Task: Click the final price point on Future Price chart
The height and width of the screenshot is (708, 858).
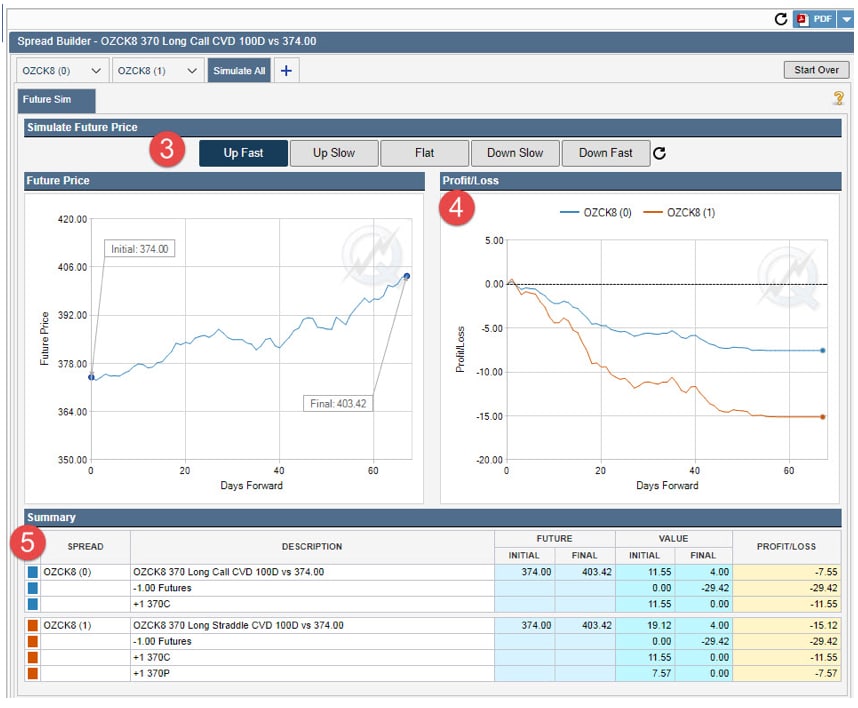Action: pos(406,276)
